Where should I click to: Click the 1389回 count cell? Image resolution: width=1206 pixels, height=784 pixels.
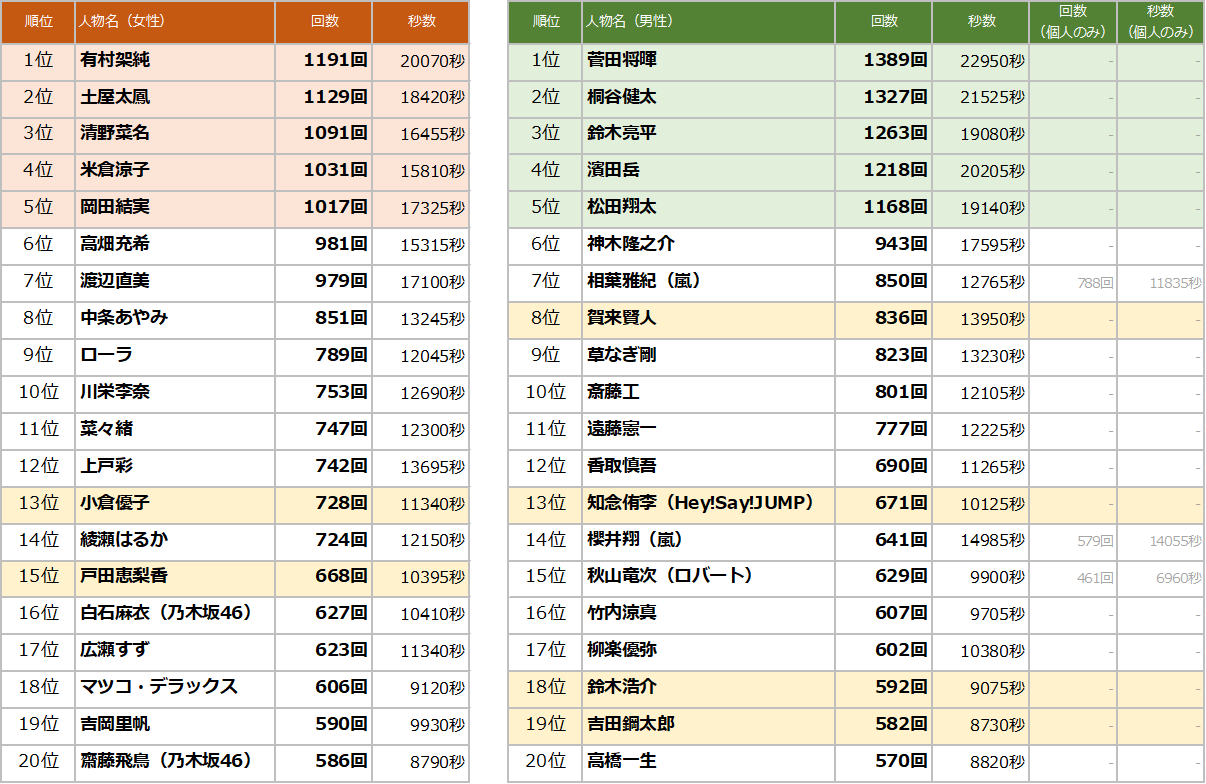pyautogui.click(x=883, y=61)
